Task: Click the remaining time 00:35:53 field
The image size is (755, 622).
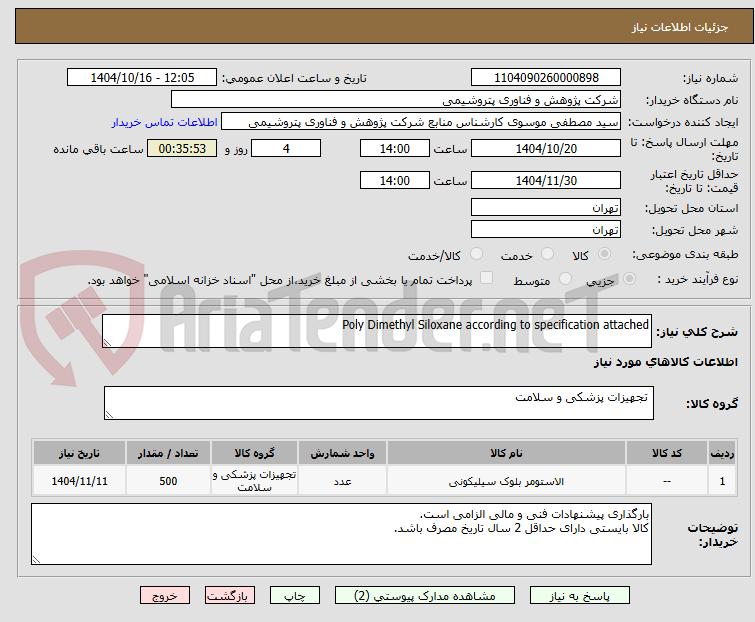Action: (x=182, y=148)
